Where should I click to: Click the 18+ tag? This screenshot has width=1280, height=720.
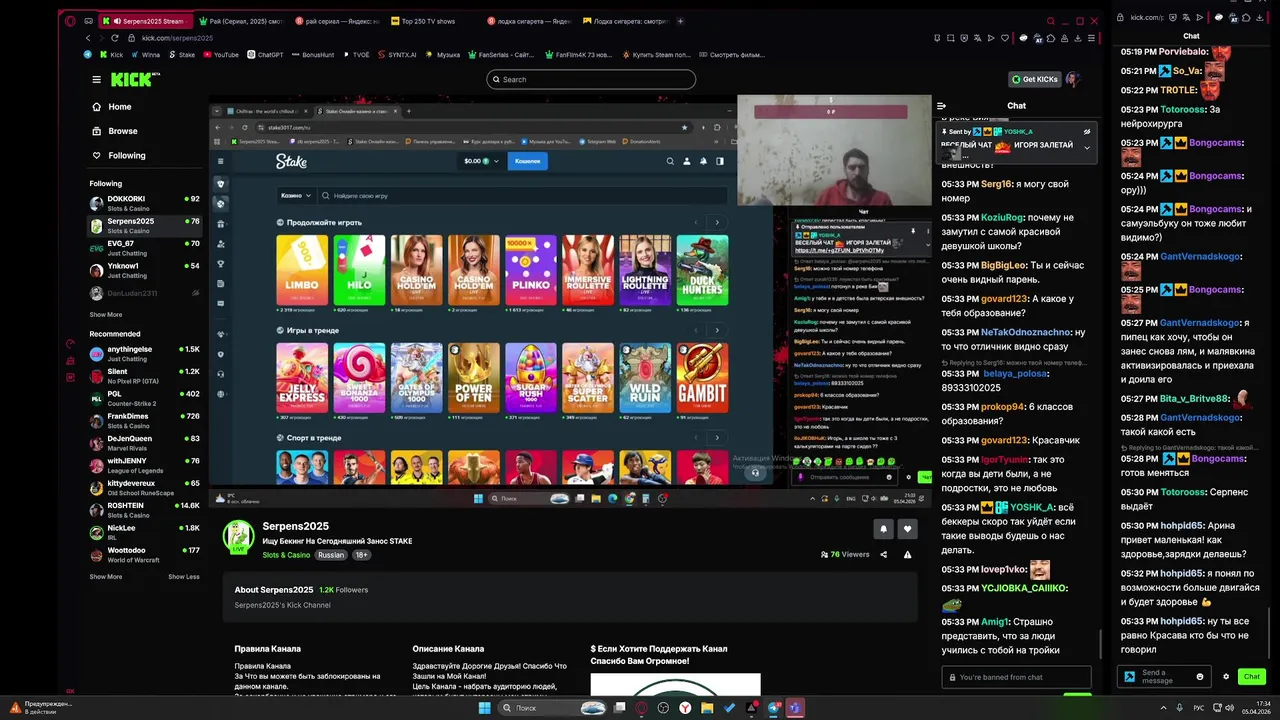(361, 555)
